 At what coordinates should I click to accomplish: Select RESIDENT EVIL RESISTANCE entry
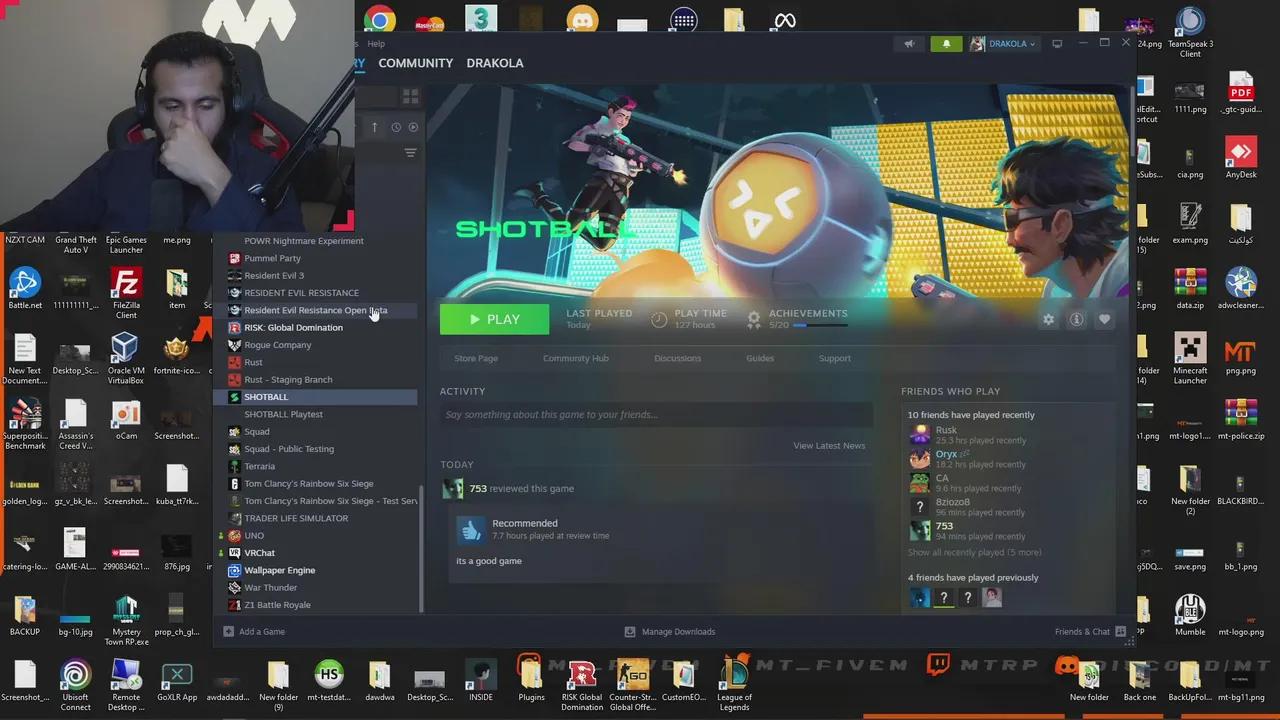[x=301, y=293]
